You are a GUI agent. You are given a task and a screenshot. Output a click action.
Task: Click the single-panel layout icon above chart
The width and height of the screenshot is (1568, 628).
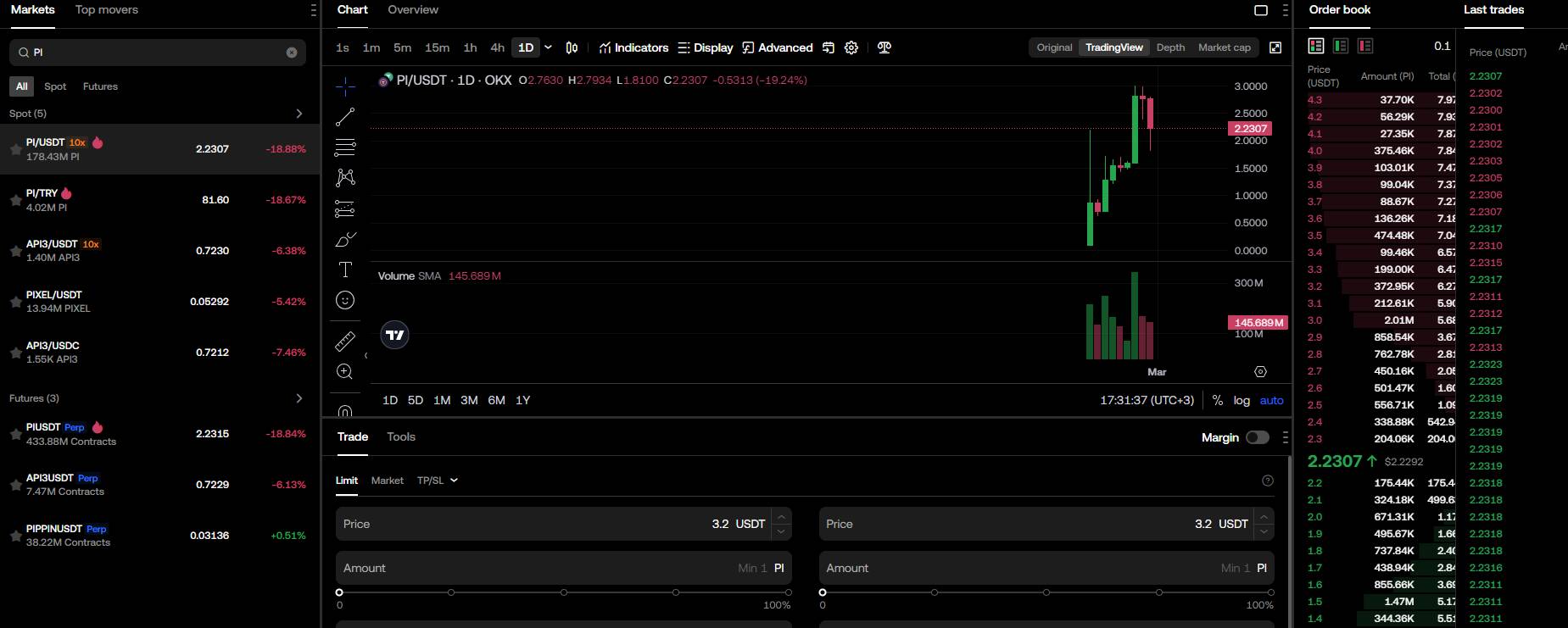point(1261,10)
